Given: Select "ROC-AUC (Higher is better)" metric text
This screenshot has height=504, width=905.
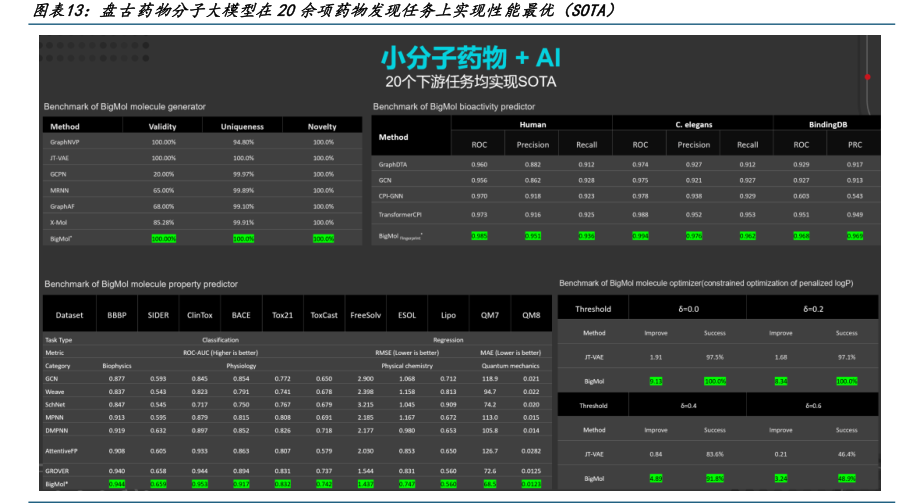Looking at the screenshot, I should click(220, 353).
